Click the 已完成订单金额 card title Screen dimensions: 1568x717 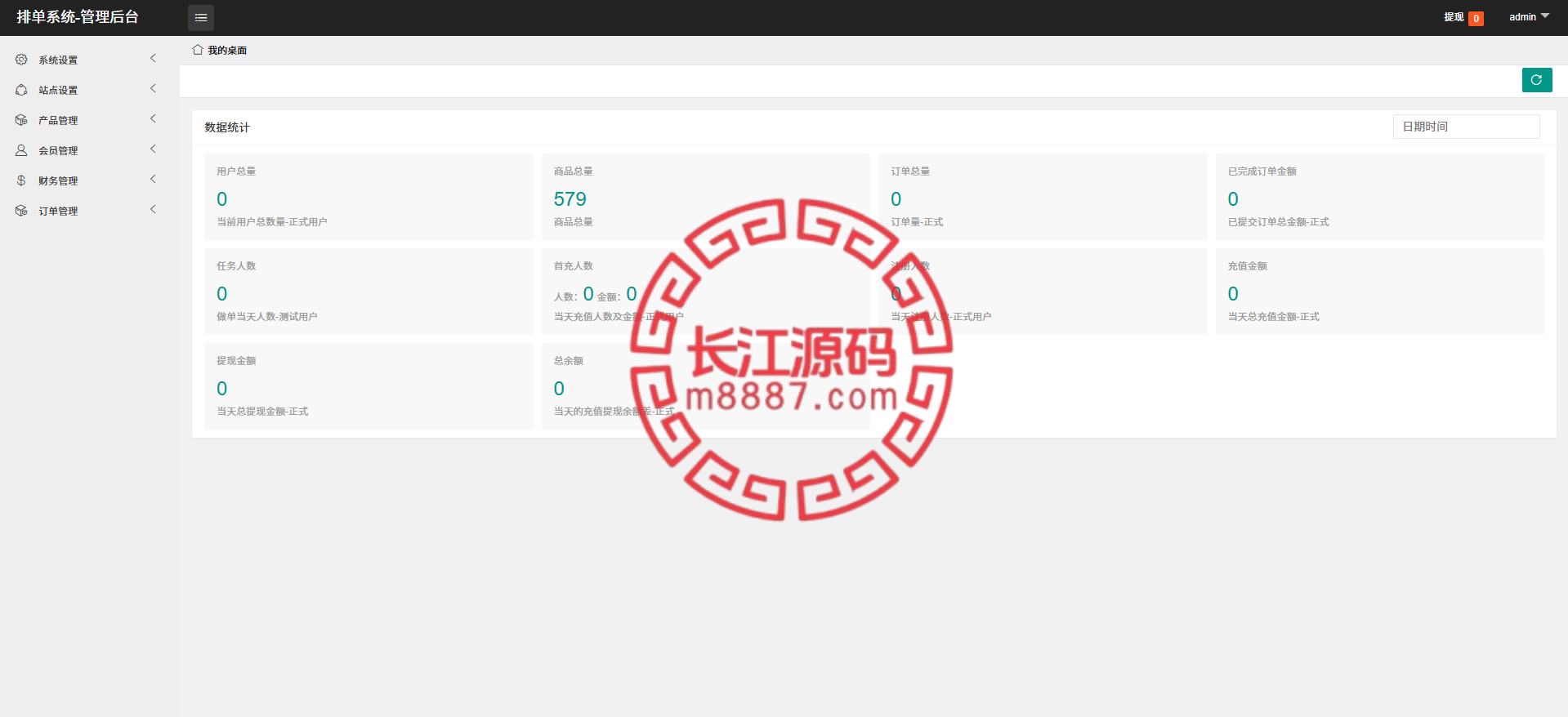(x=1262, y=171)
